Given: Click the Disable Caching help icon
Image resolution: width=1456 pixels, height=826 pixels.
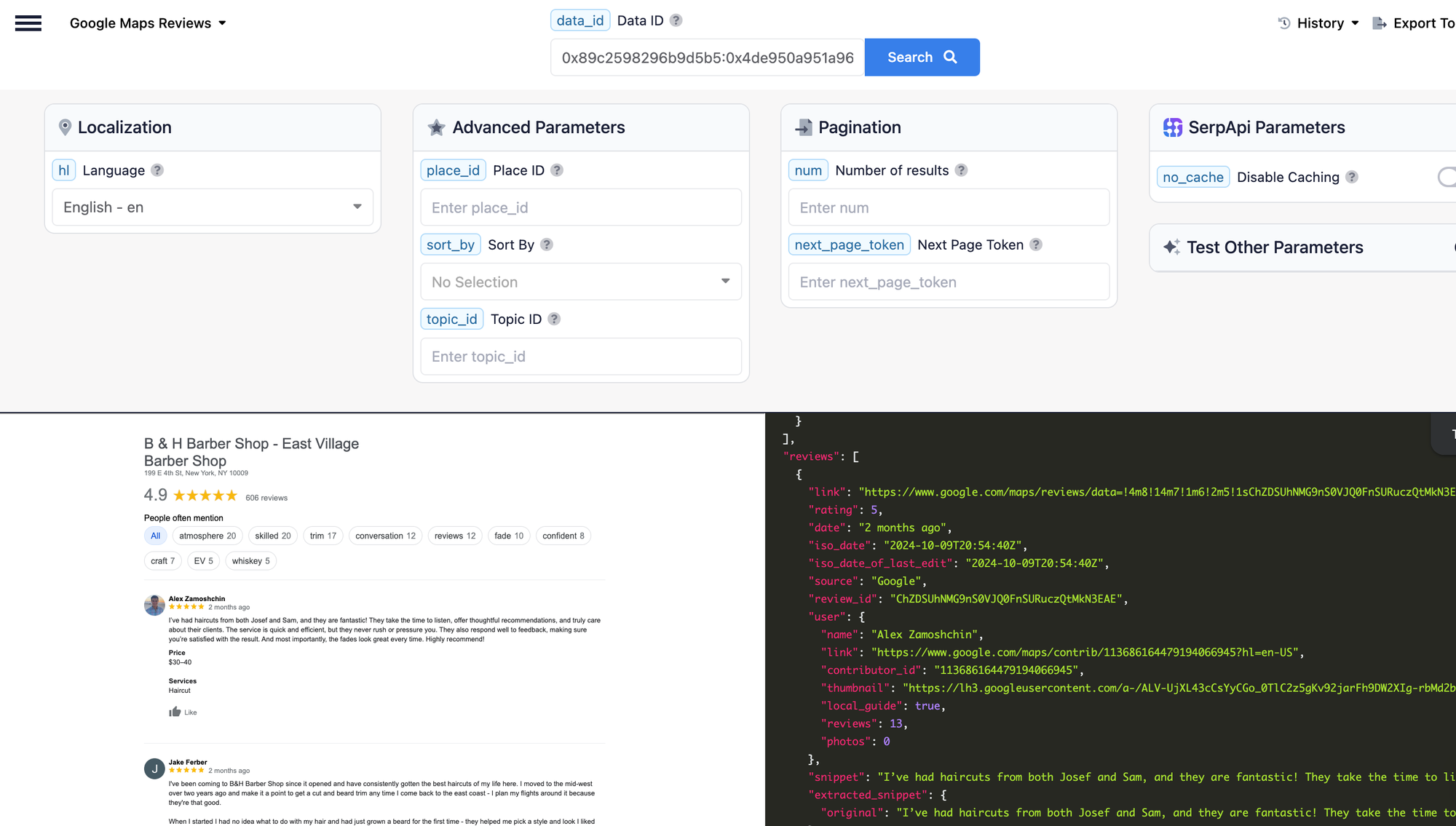Looking at the screenshot, I should (1352, 177).
